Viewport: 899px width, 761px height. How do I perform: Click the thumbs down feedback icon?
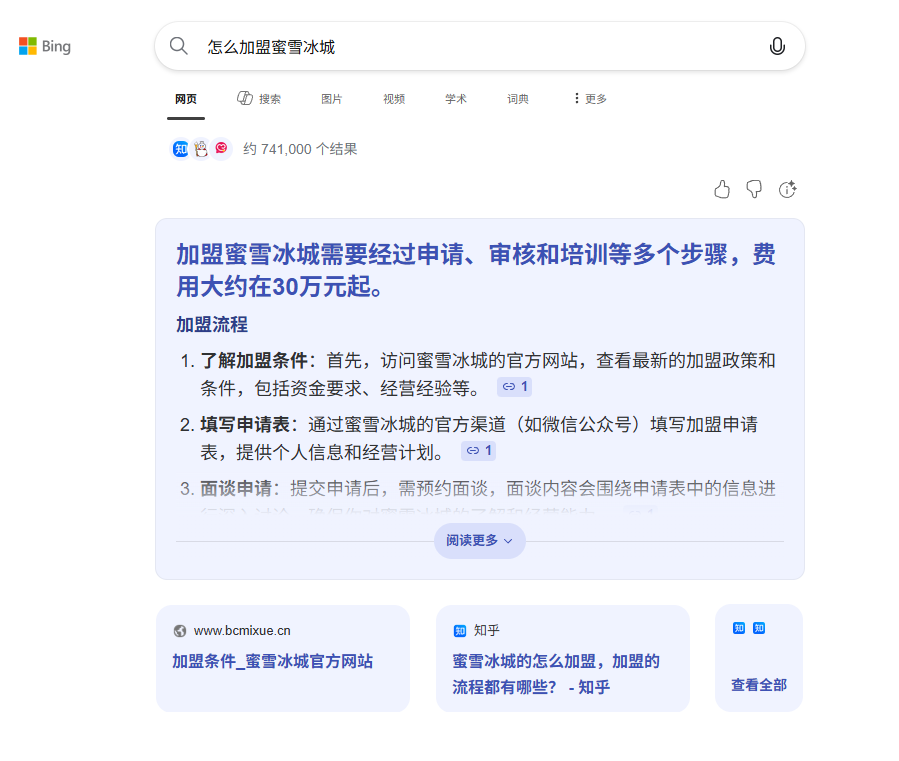754,190
